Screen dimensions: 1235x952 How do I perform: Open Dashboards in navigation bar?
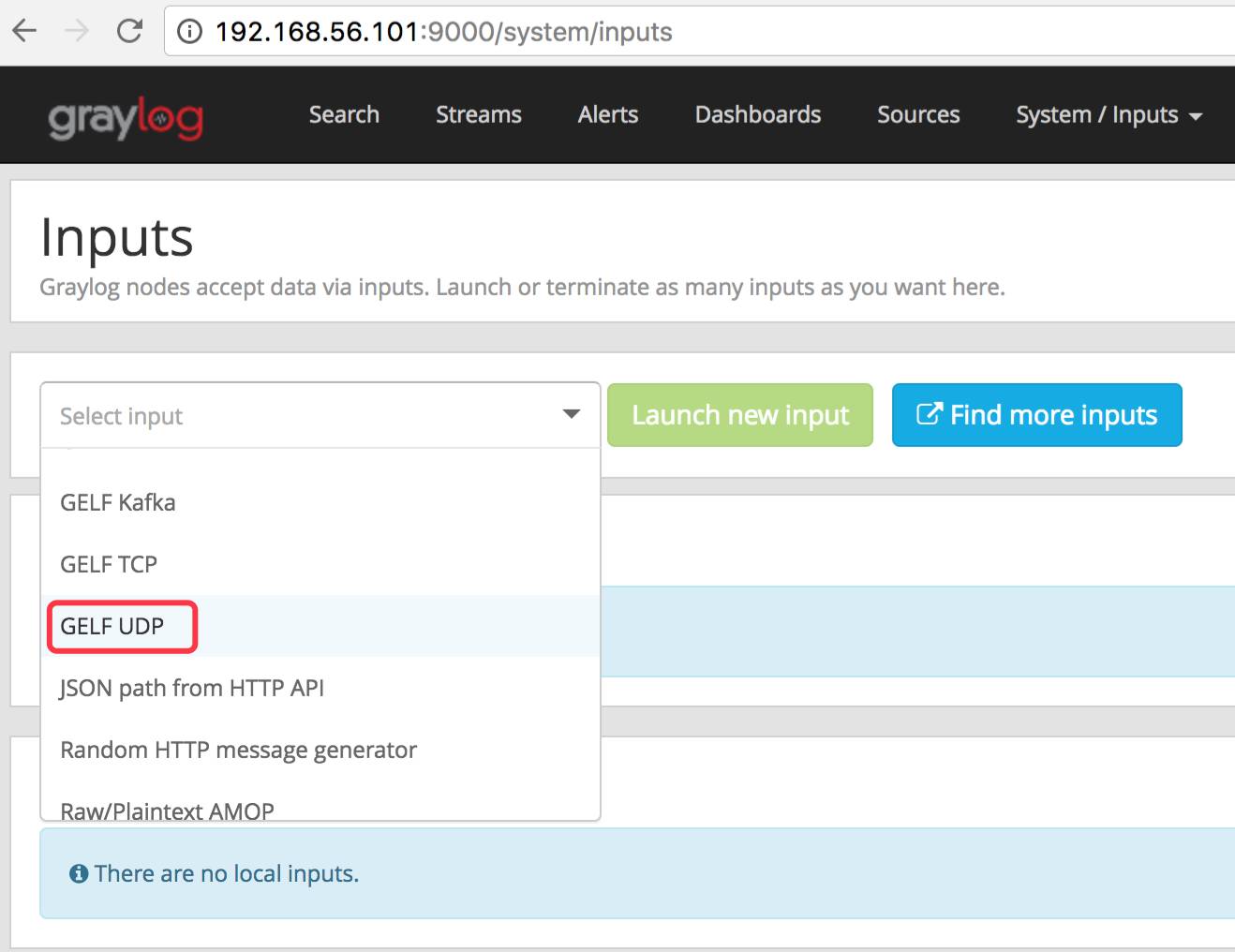[x=758, y=114]
